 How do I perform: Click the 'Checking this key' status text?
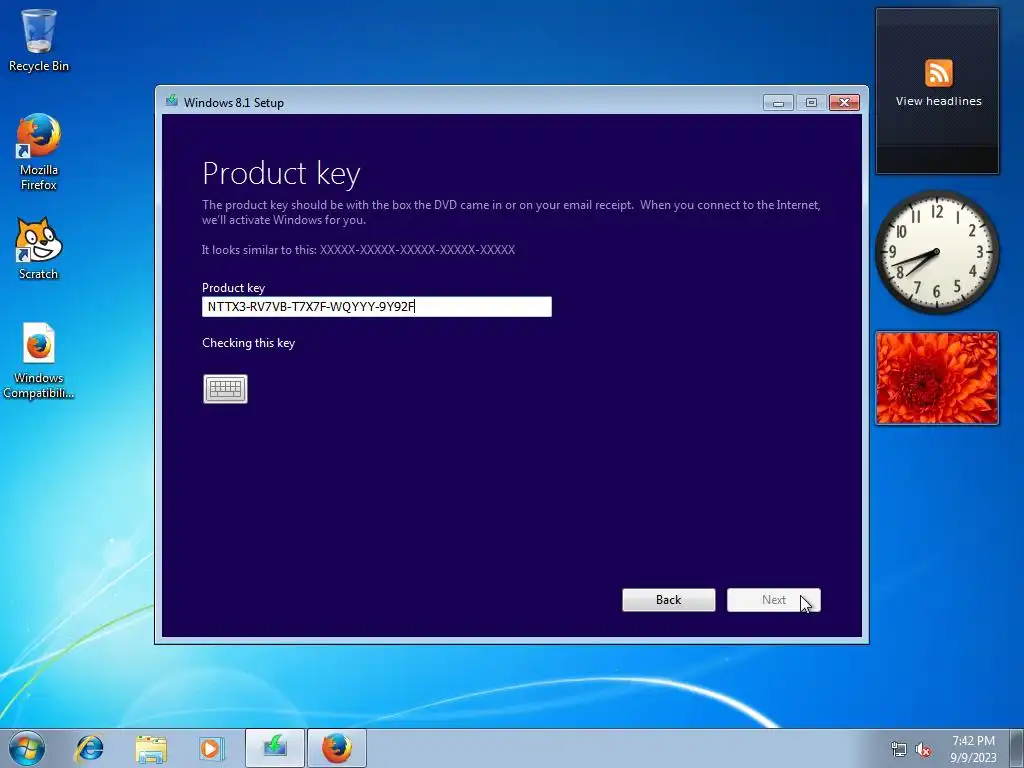[x=248, y=343]
